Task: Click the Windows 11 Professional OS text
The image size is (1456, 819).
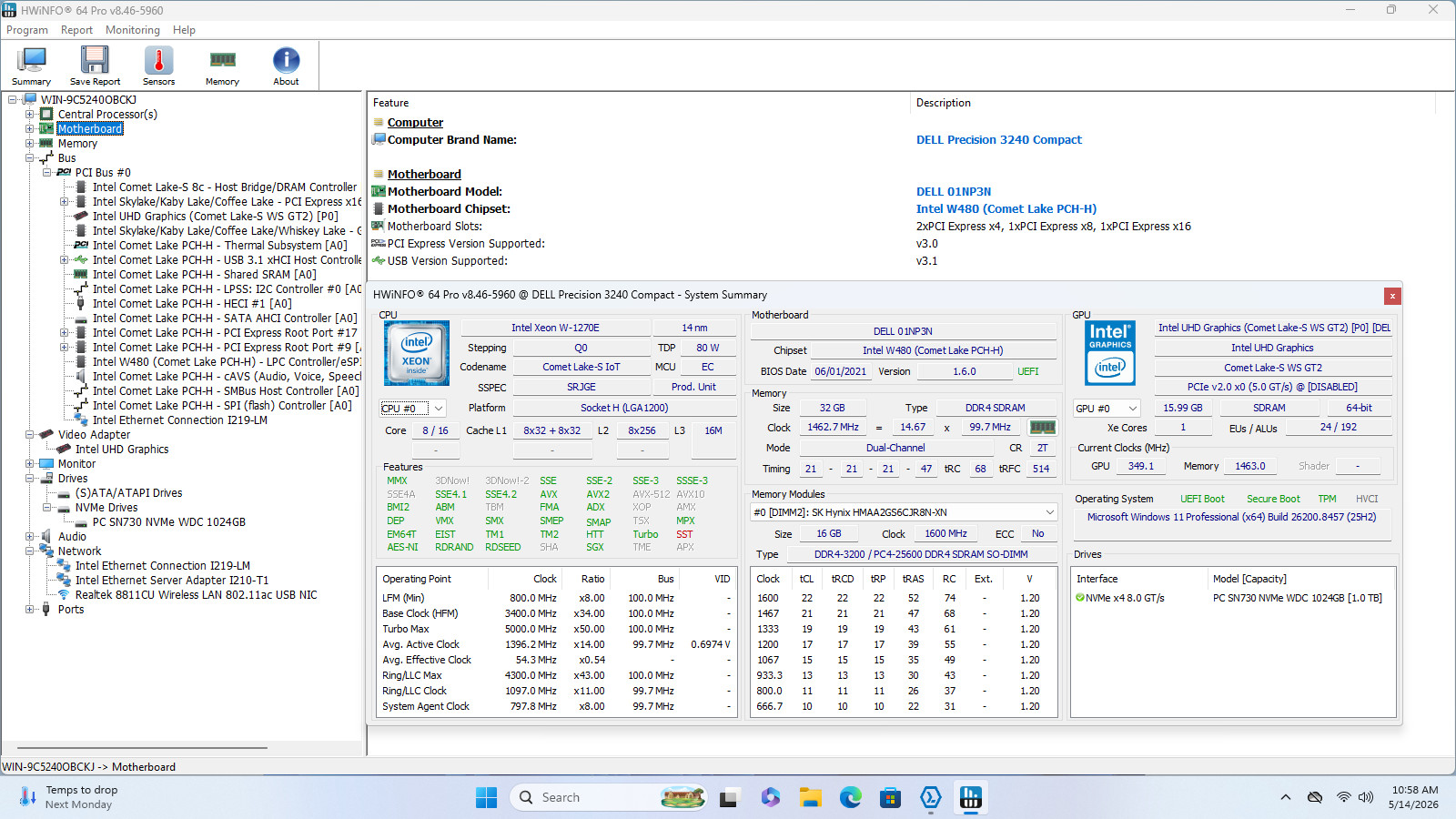Action: (1232, 517)
